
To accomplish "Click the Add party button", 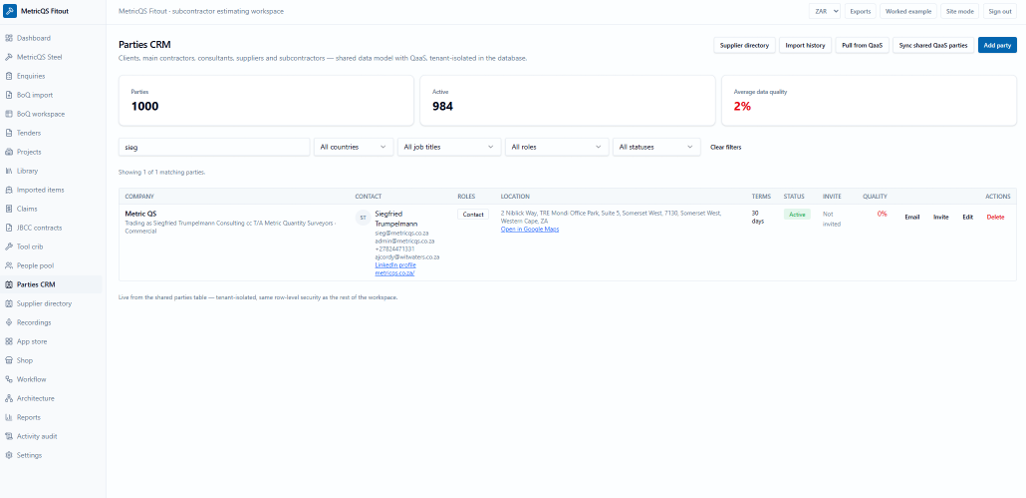I will tap(997, 45).
